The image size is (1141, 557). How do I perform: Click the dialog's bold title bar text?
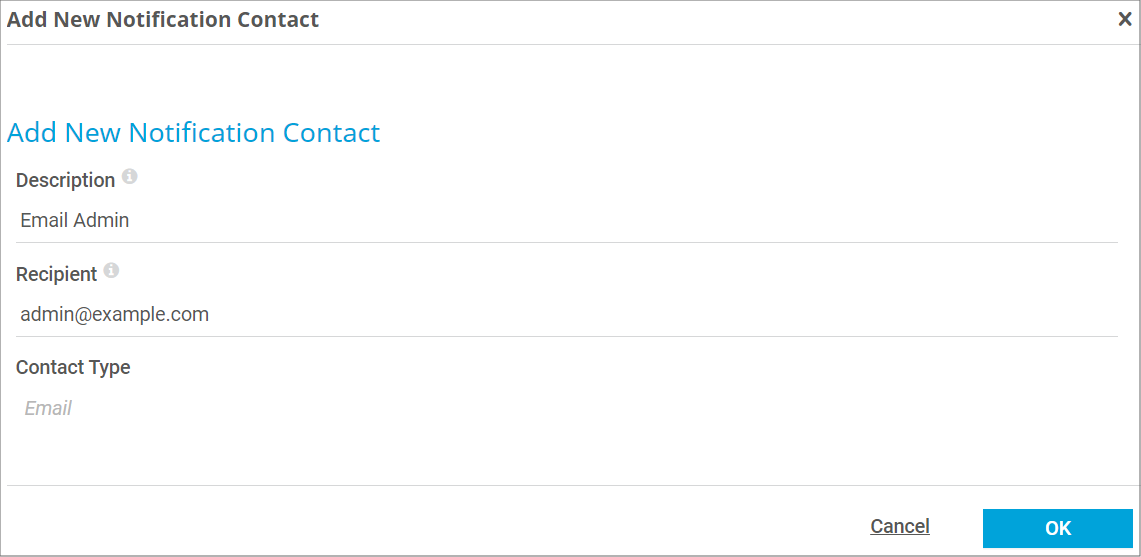pos(163,20)
